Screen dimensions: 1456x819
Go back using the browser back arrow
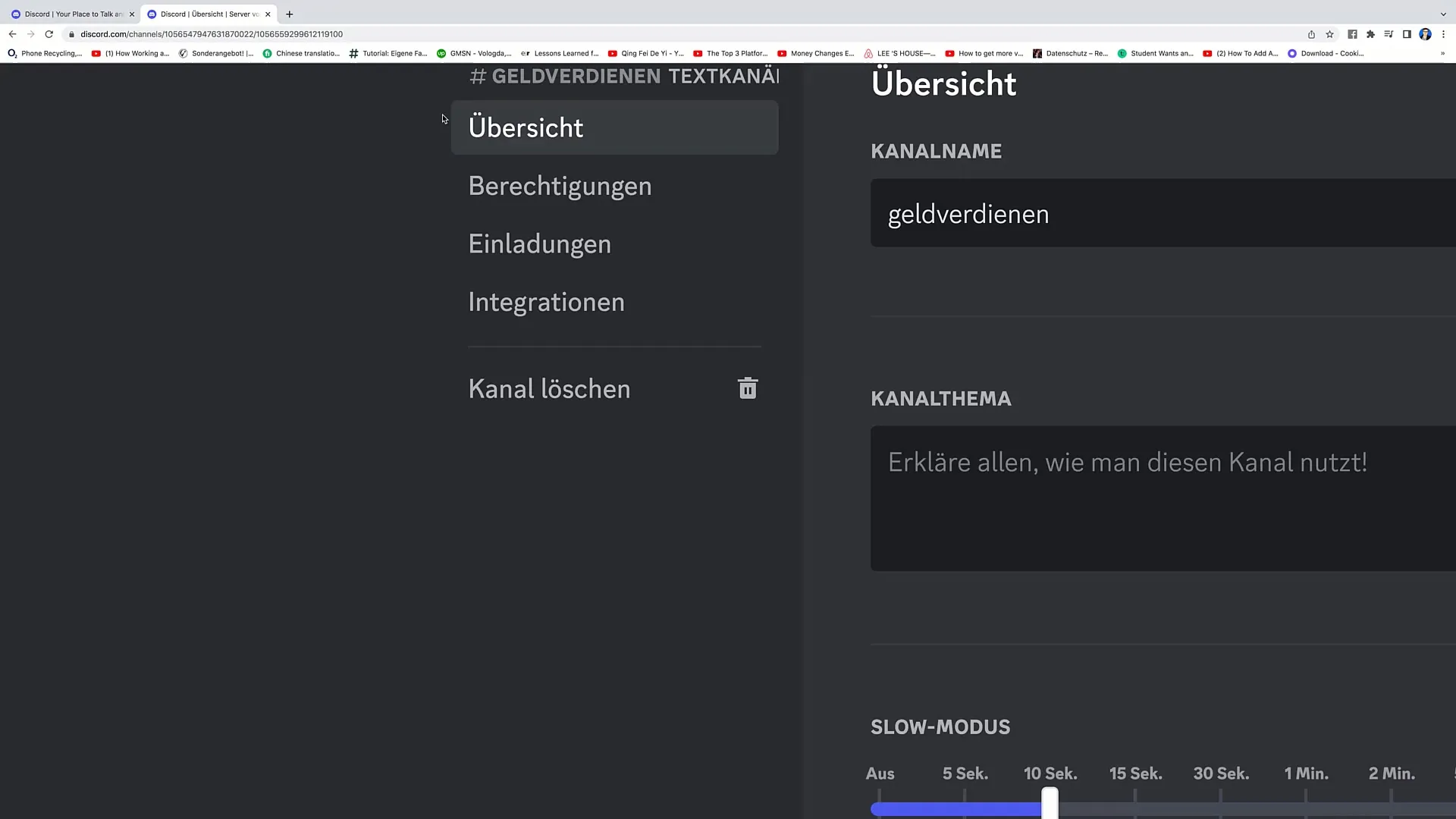tap(12, 34)
